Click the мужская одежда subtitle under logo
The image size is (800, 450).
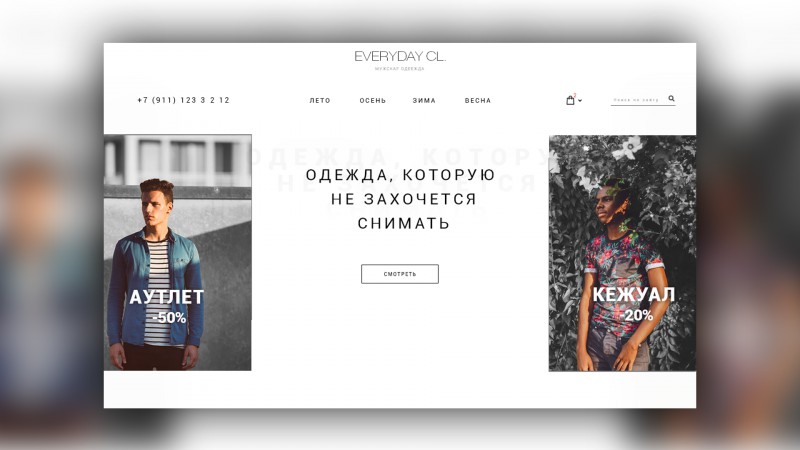(400, 69)
